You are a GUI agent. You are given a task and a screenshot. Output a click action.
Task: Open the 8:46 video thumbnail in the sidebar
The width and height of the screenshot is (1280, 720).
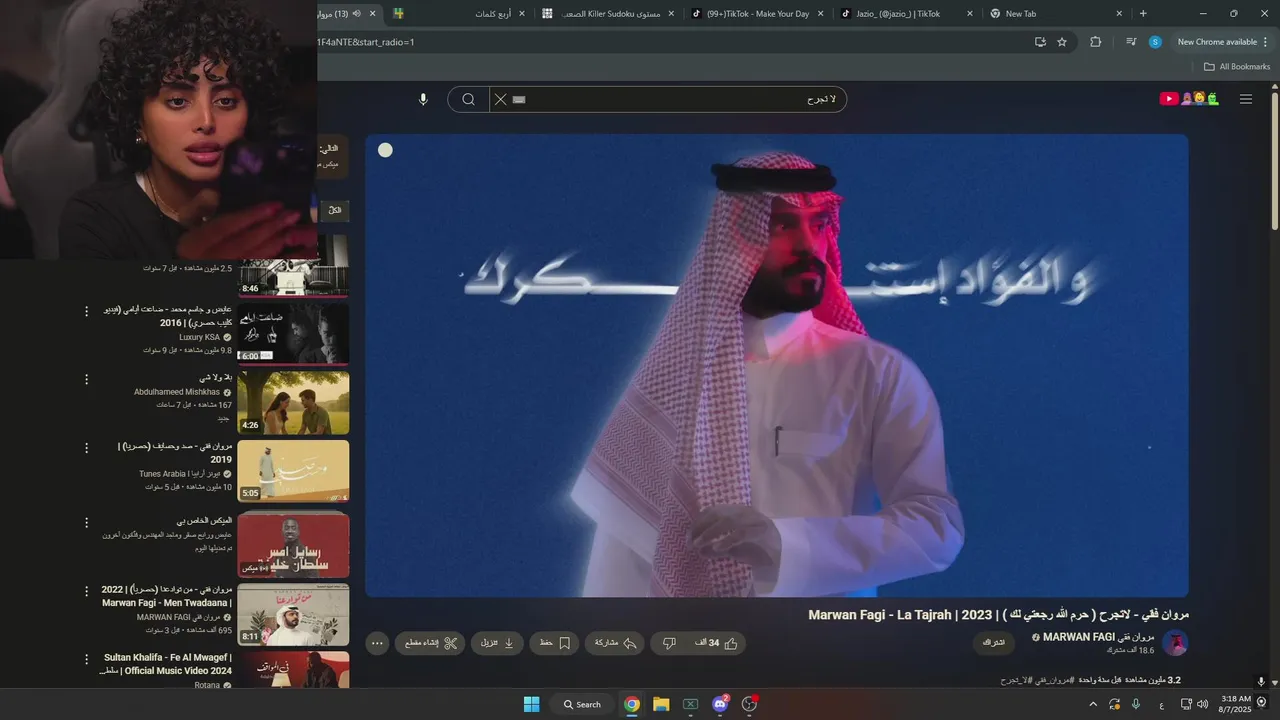click(293, 265)
